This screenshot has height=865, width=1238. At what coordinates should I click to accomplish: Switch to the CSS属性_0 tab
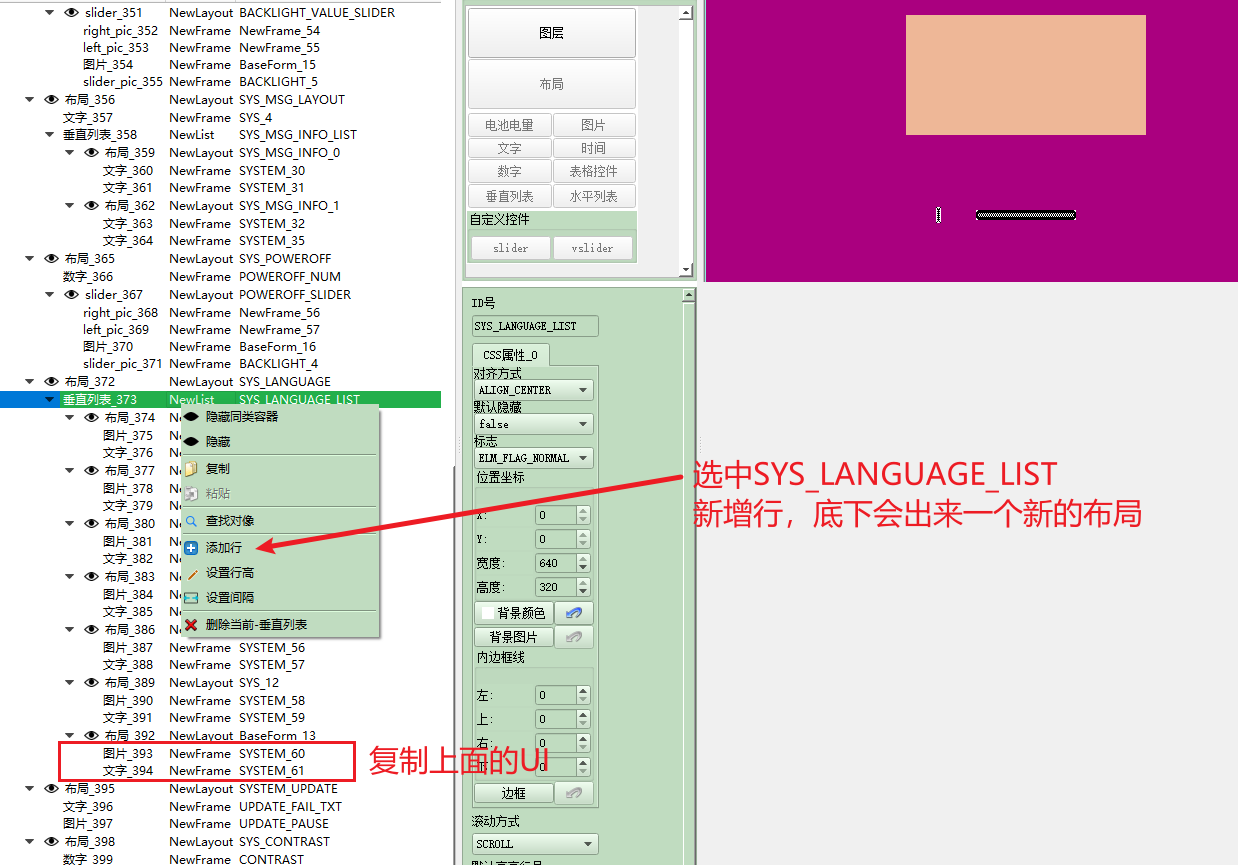[x=510, y=355]
